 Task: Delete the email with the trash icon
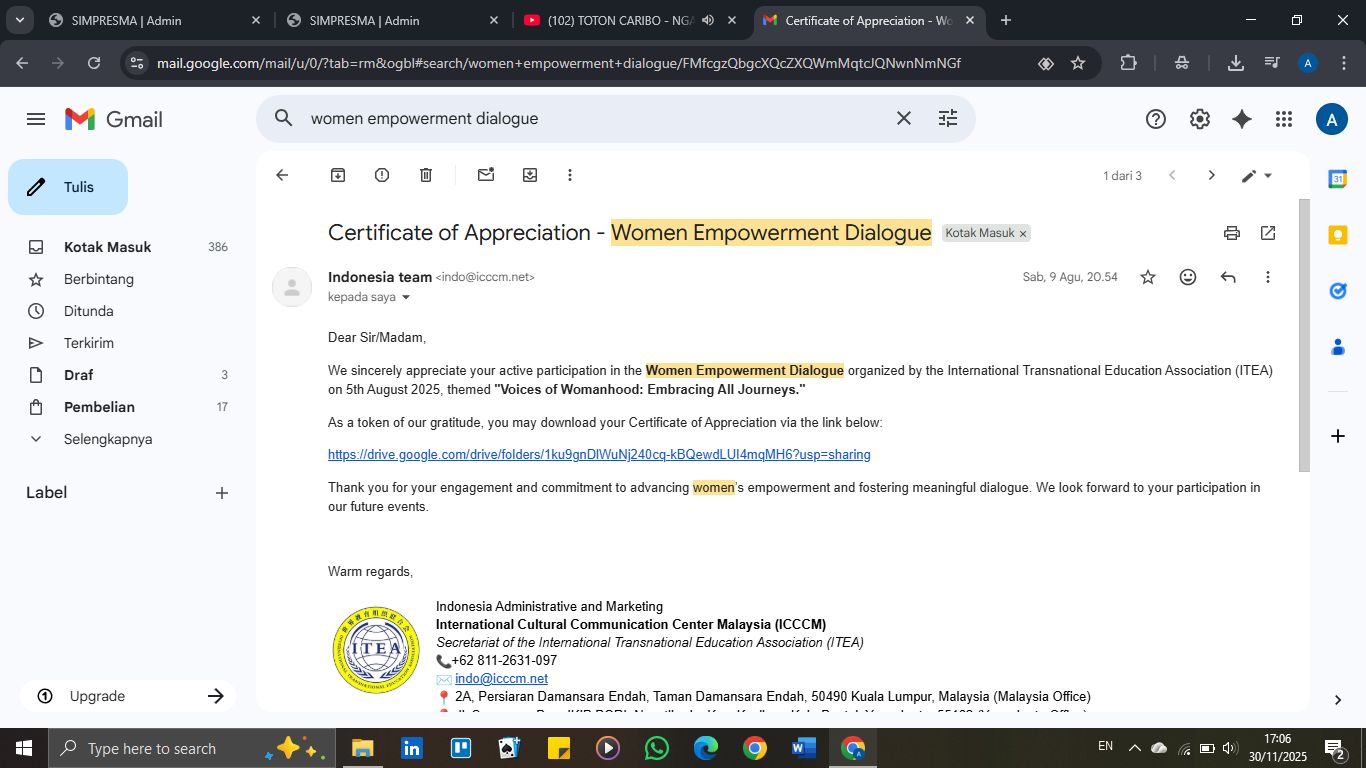[426, 175]
